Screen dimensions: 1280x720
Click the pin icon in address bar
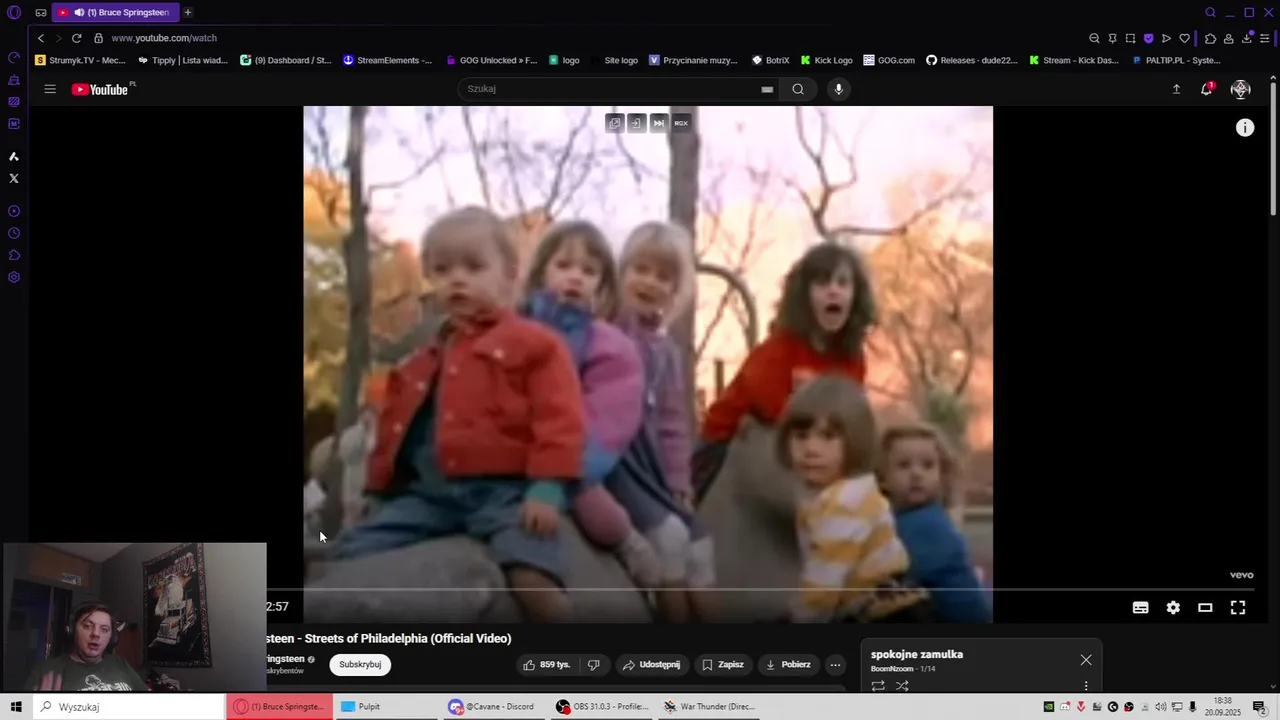[x=1112, y=38]
